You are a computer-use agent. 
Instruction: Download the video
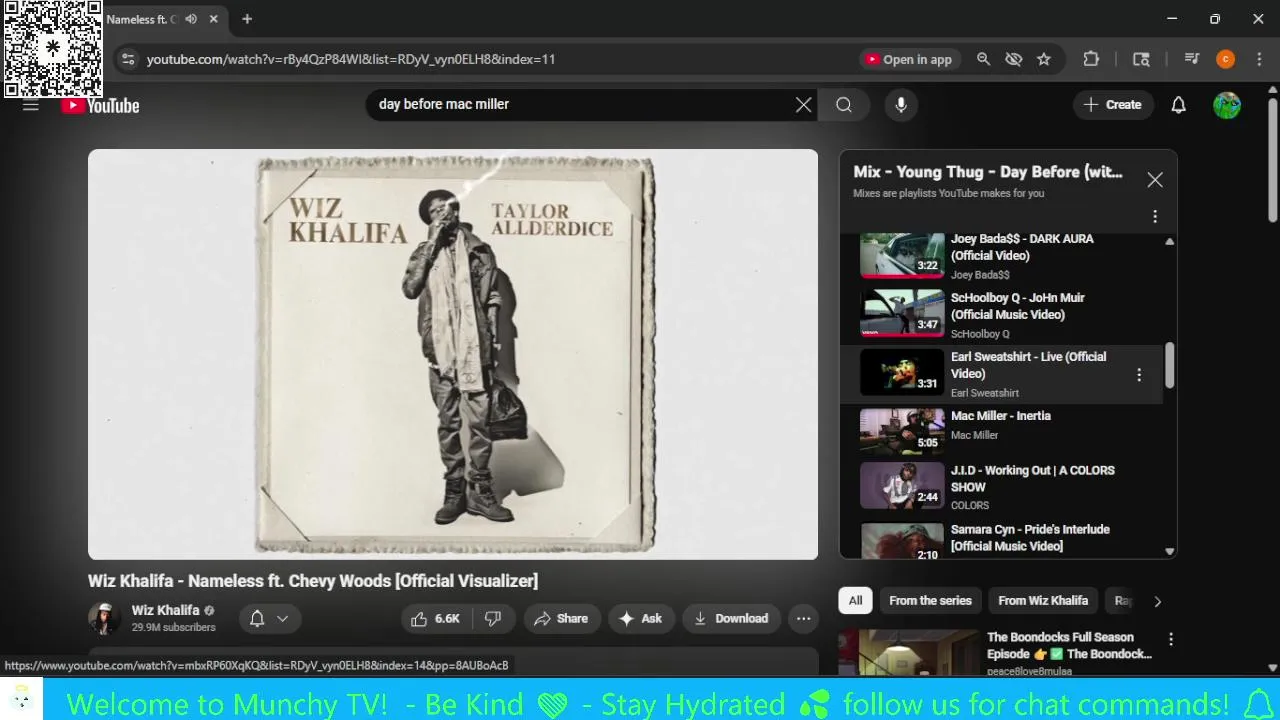[731, 618]
